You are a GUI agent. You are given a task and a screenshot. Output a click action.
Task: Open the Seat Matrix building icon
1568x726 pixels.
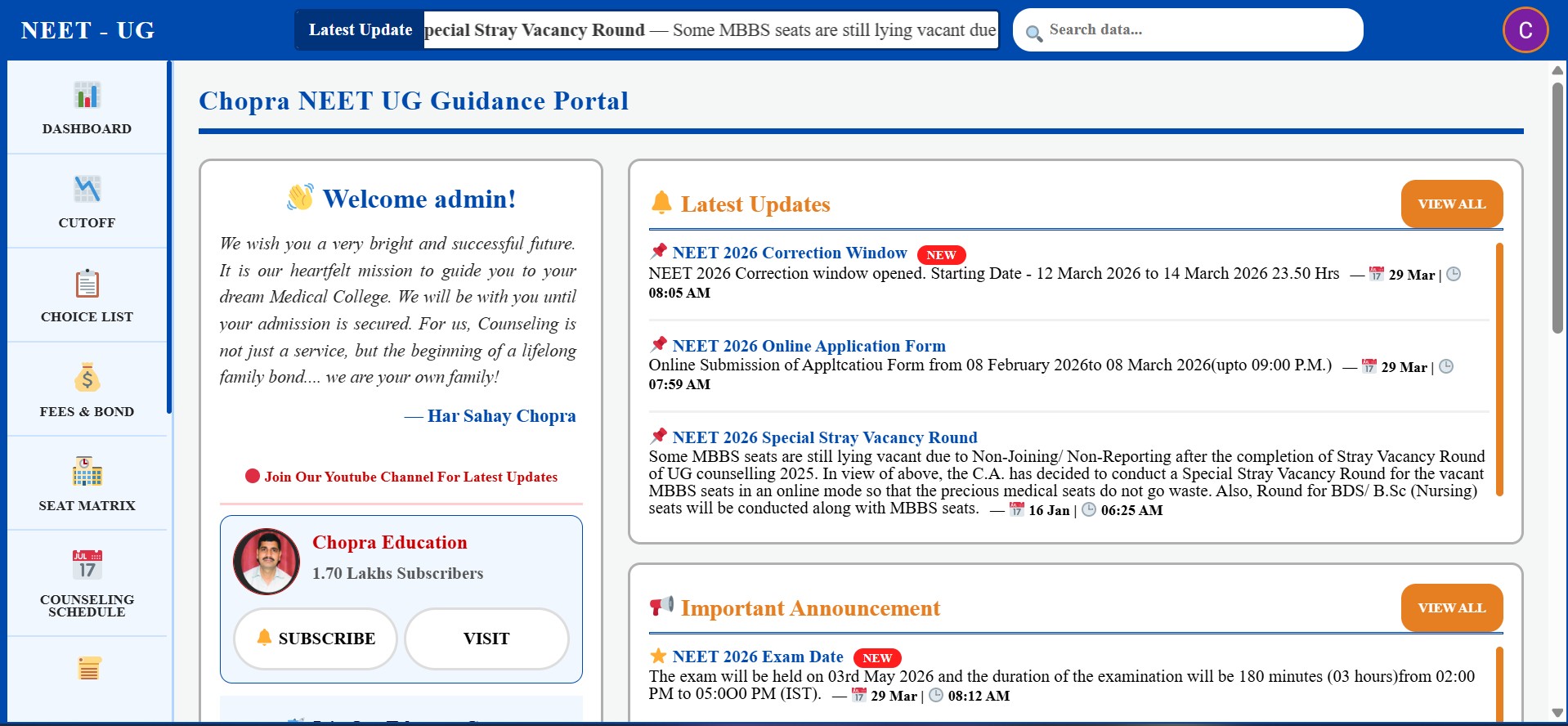(x=87, y=472)
